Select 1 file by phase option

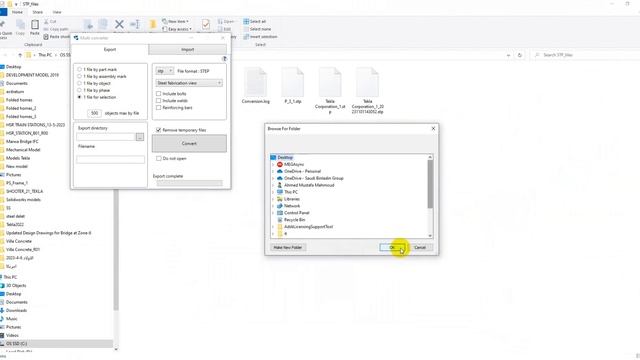(80, 90)
